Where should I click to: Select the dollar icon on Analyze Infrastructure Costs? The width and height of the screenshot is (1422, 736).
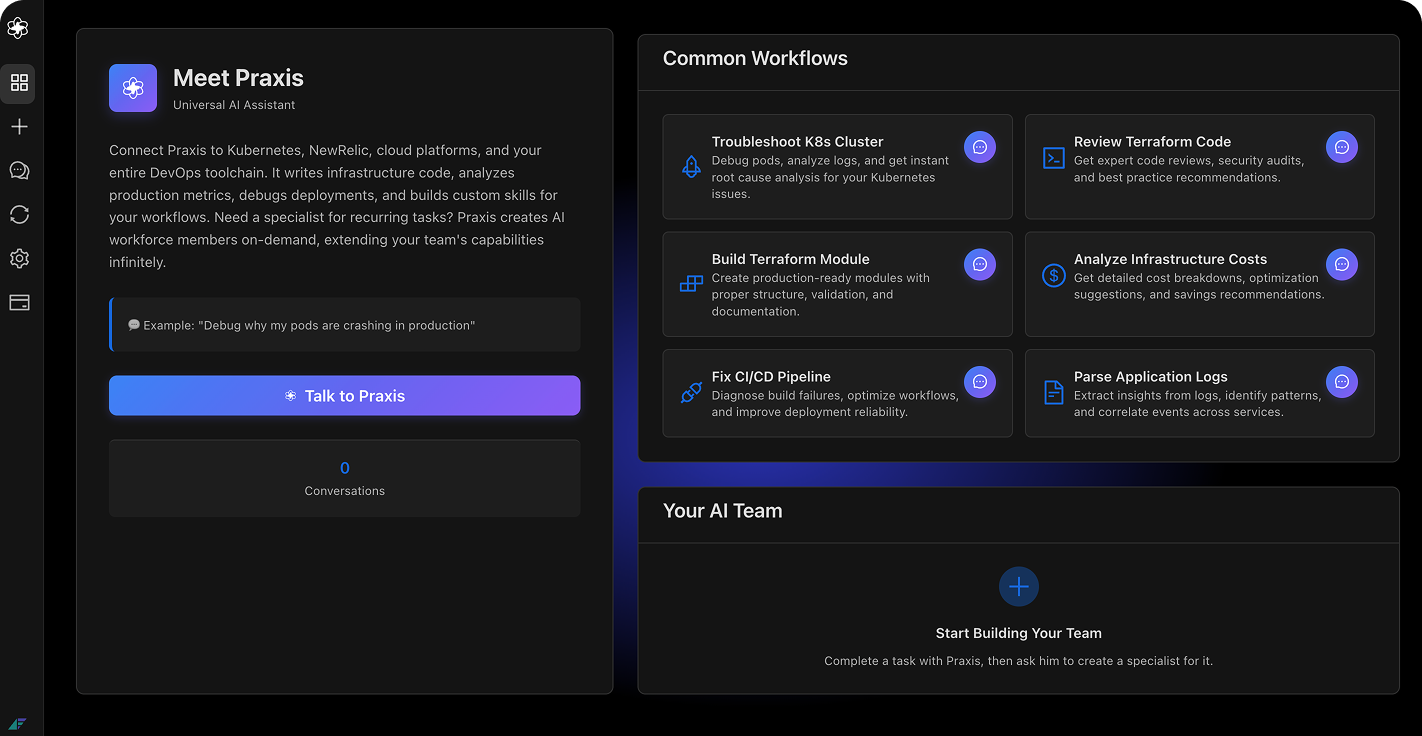pyautogui.click(x=1052, y=274)
